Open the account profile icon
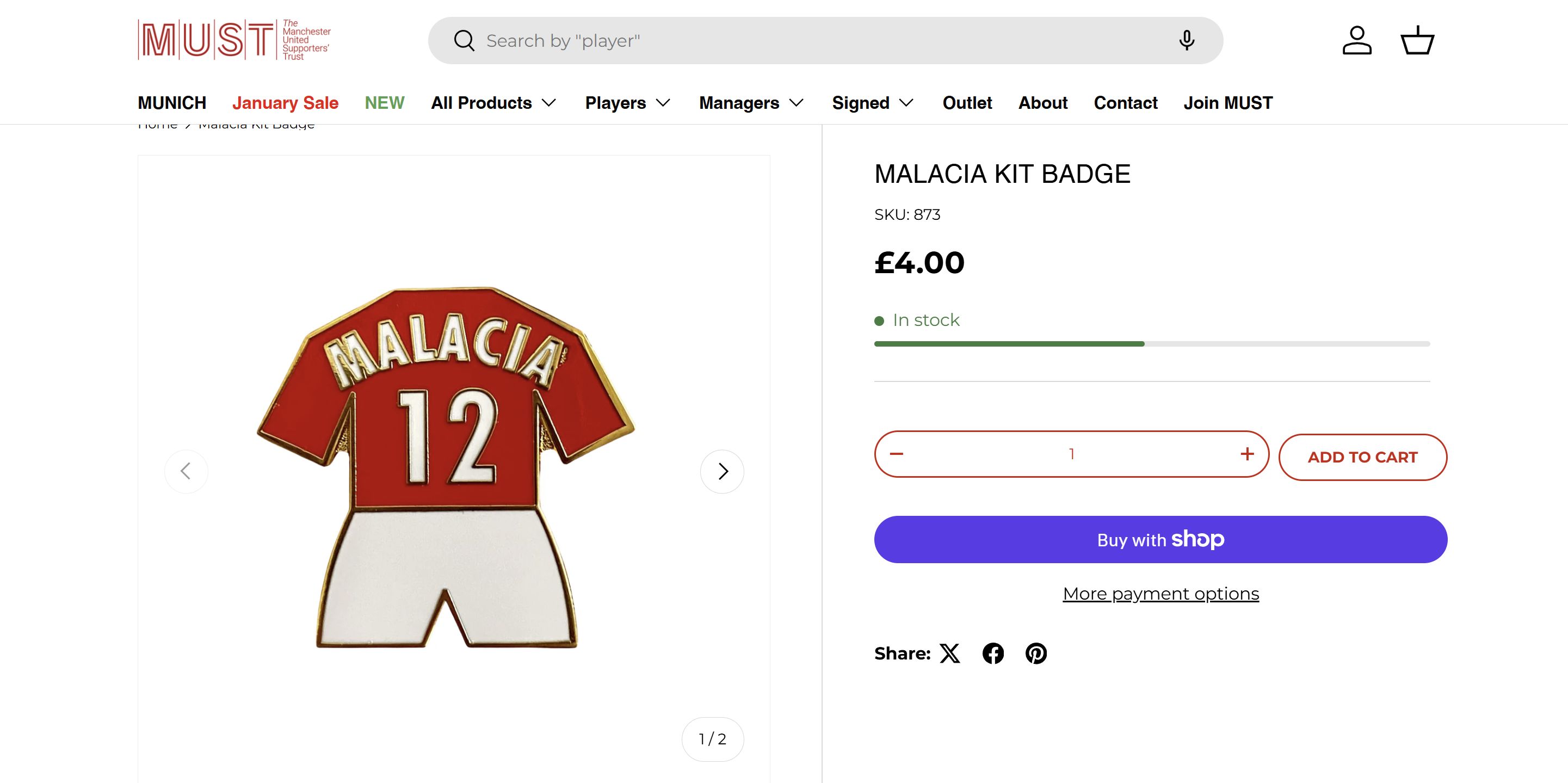 click(x=1357, y=40)
